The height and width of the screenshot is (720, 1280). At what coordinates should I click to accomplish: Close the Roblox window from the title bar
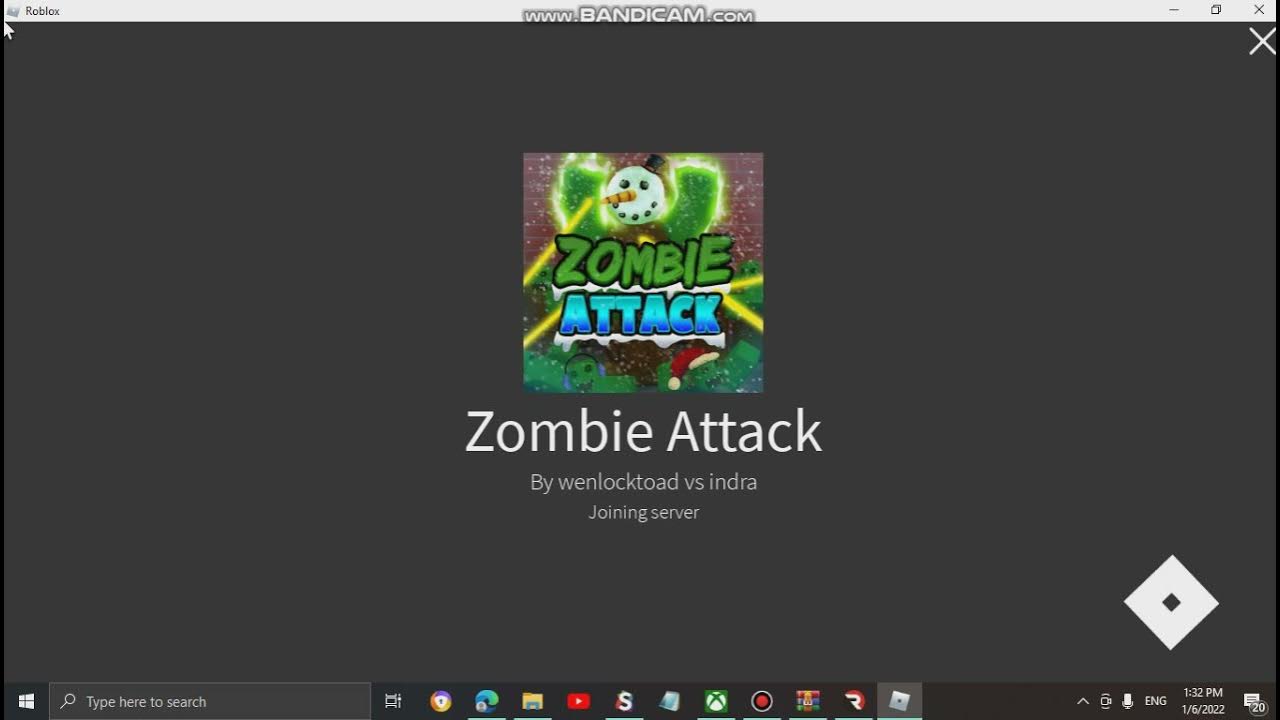coord(1259,10)
